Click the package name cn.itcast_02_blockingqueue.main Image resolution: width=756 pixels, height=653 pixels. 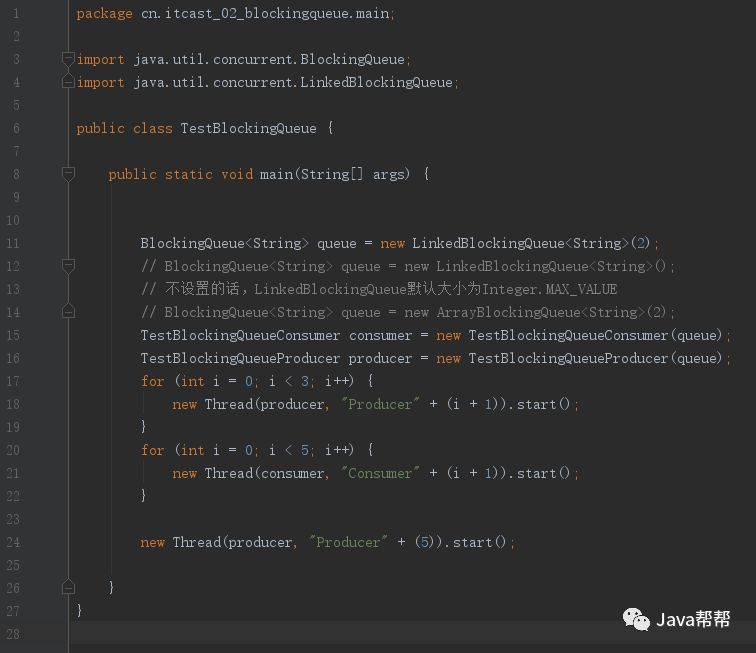click(x=265, y=14)
